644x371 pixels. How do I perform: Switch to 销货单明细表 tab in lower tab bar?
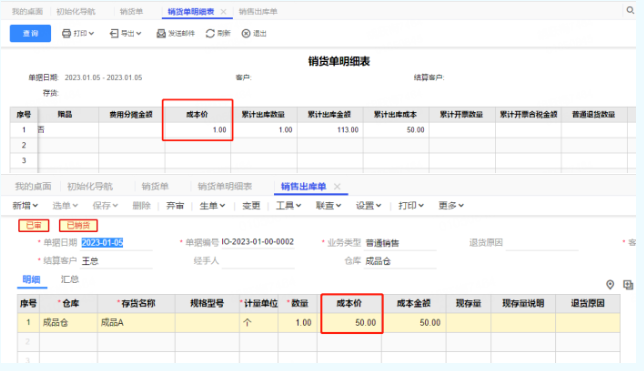pos(225,187)
